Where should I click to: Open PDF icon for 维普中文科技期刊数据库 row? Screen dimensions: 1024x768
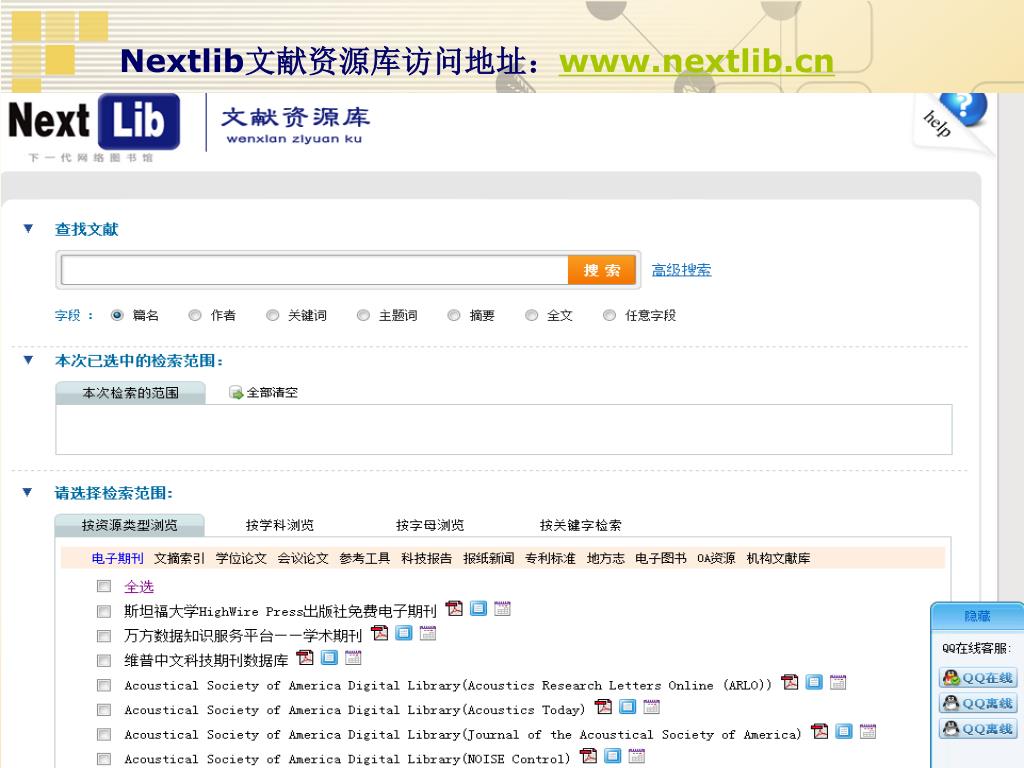(x=305, y=658)
